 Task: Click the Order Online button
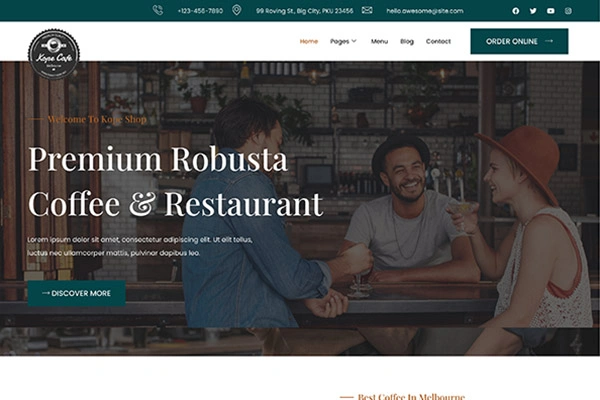click(519, 41)
